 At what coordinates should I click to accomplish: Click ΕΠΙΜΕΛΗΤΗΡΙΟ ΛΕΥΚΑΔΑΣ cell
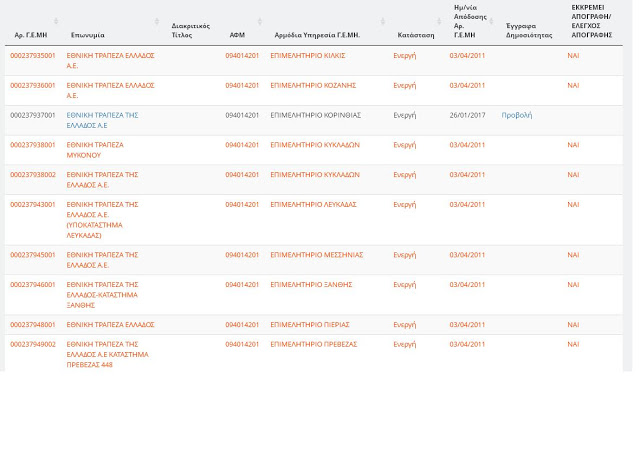click(x=313, y=204)
